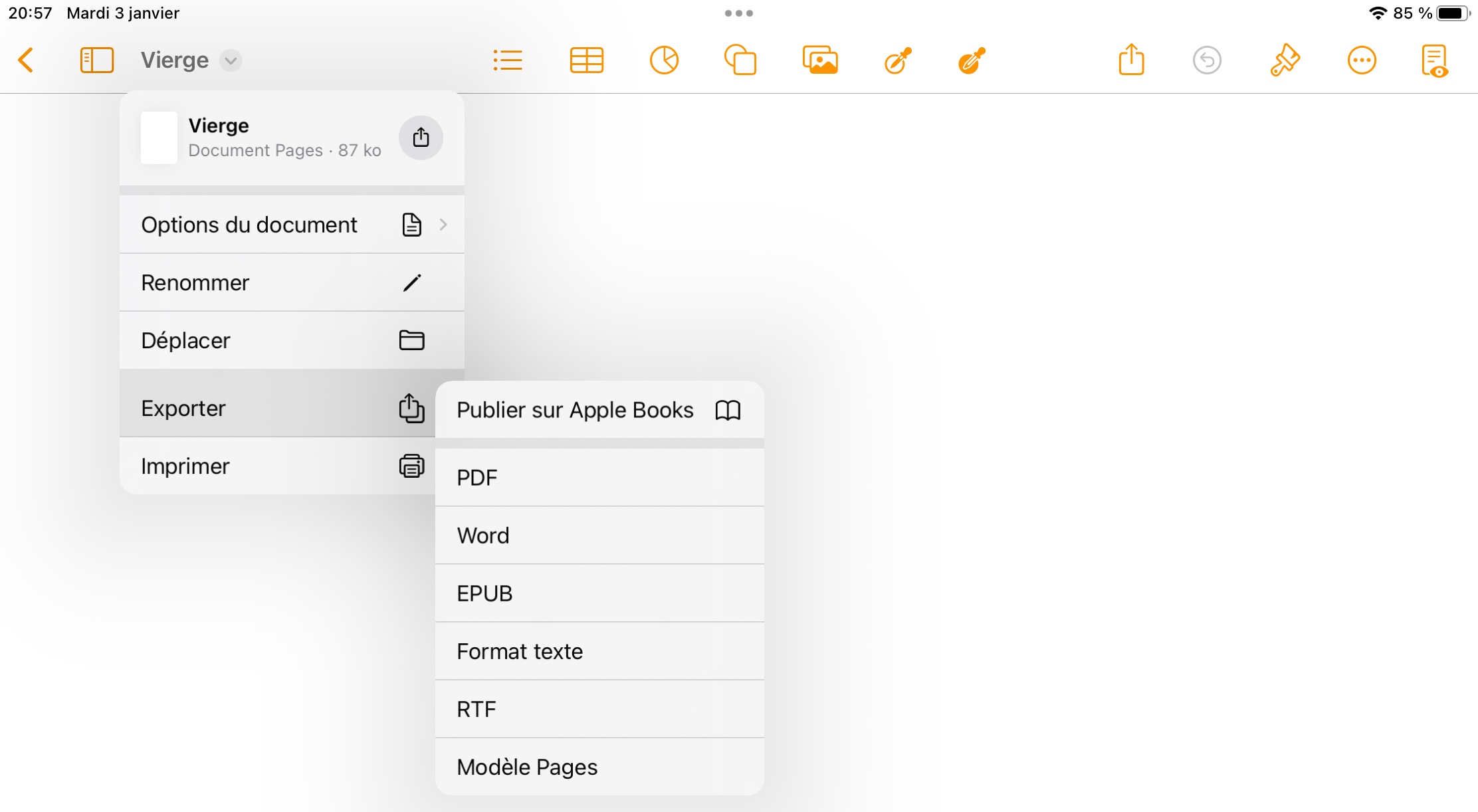Open the shapes insert icon
1478x812 pixels.
coord(740,60)
